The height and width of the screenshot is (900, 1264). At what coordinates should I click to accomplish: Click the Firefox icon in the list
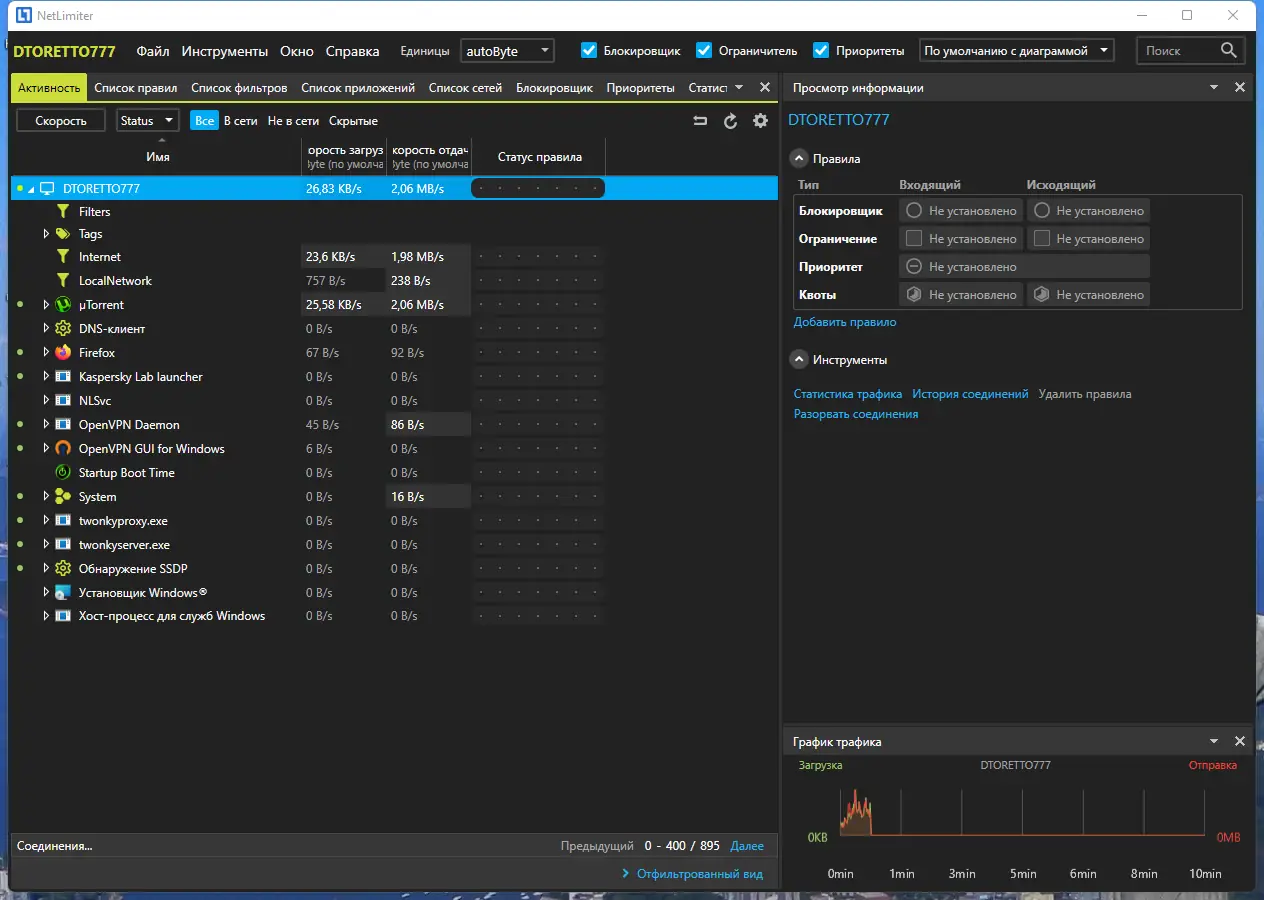(x=63, y=353)
